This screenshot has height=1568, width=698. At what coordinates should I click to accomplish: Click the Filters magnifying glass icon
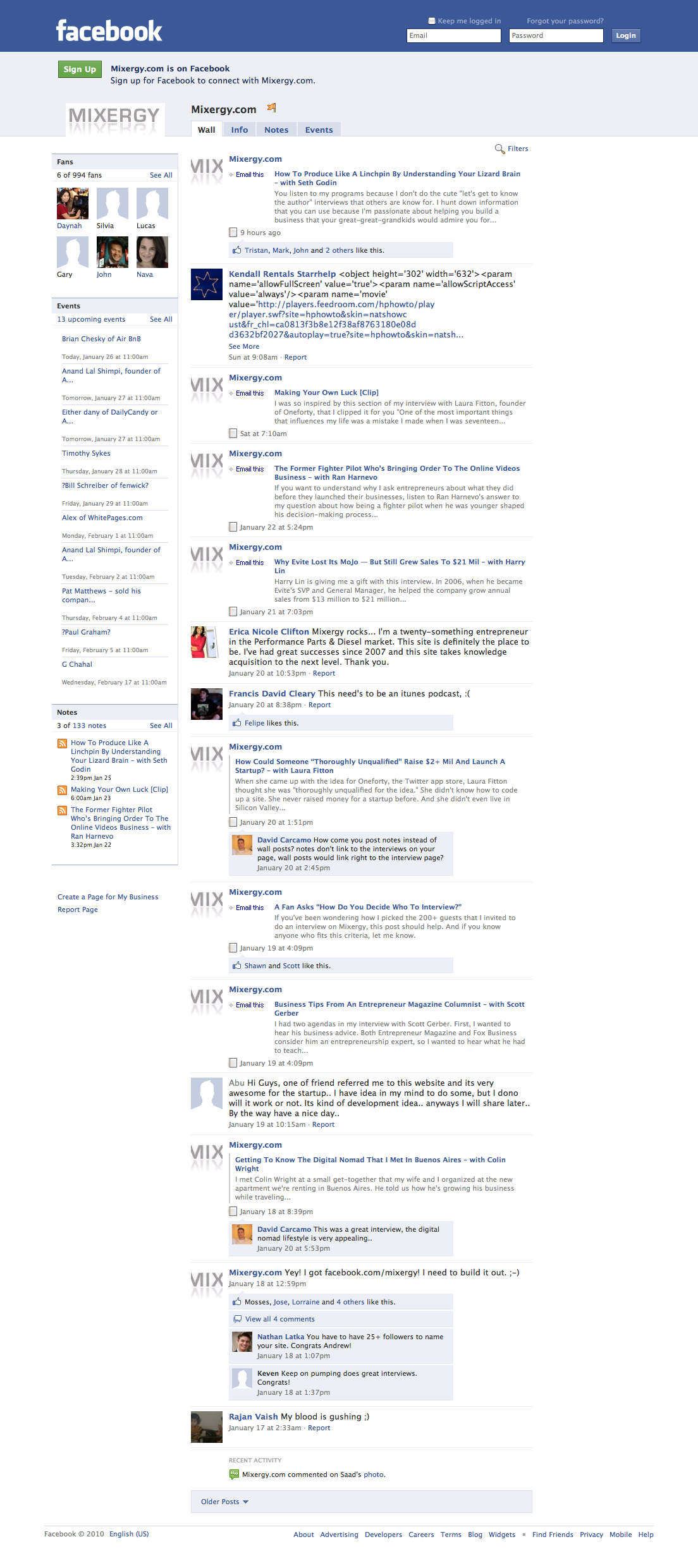click(x=499, y=149)
